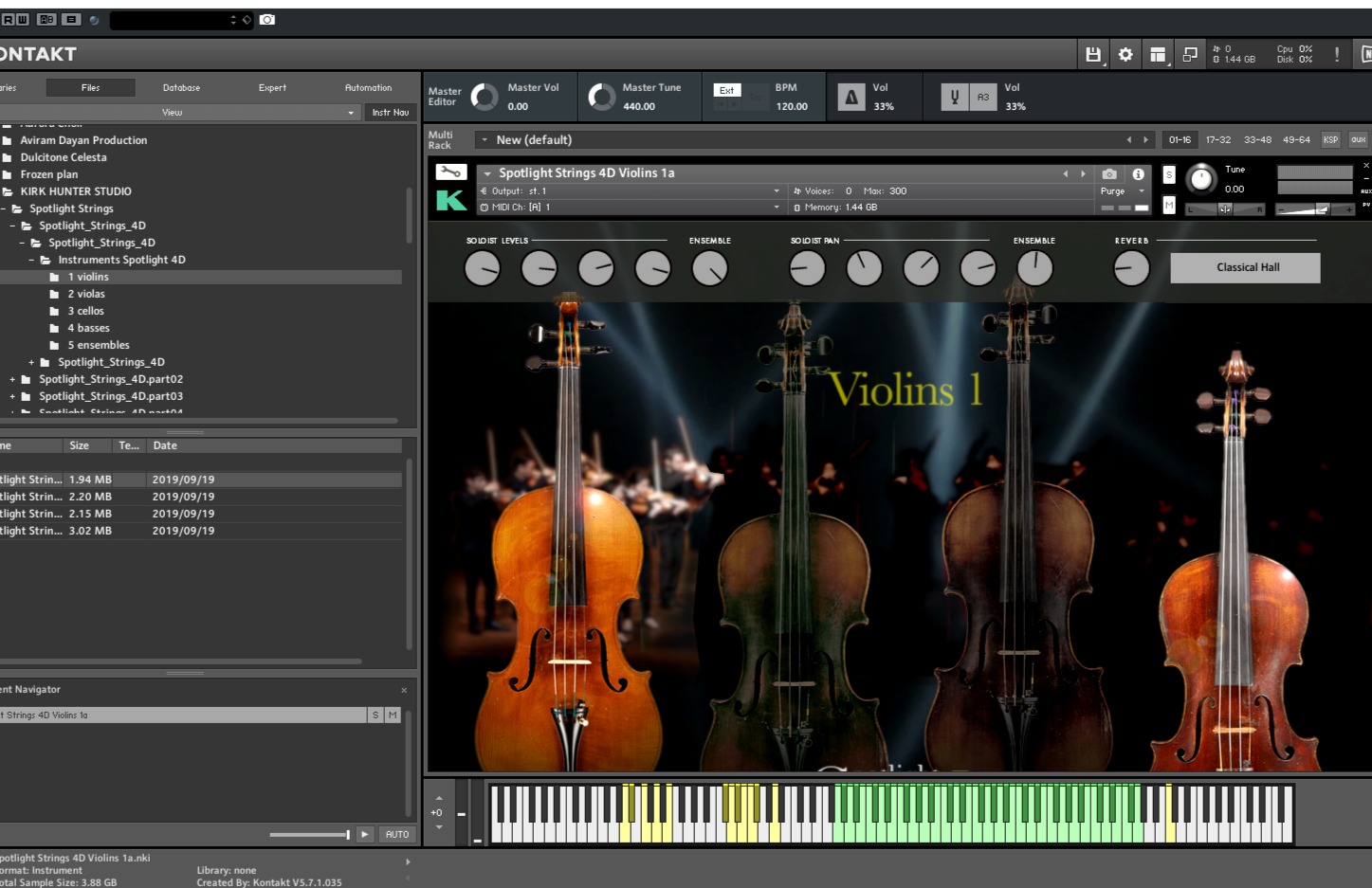
Task: Click the Write automation W icon
Action: pyautogui.click(x=23, y=20)
